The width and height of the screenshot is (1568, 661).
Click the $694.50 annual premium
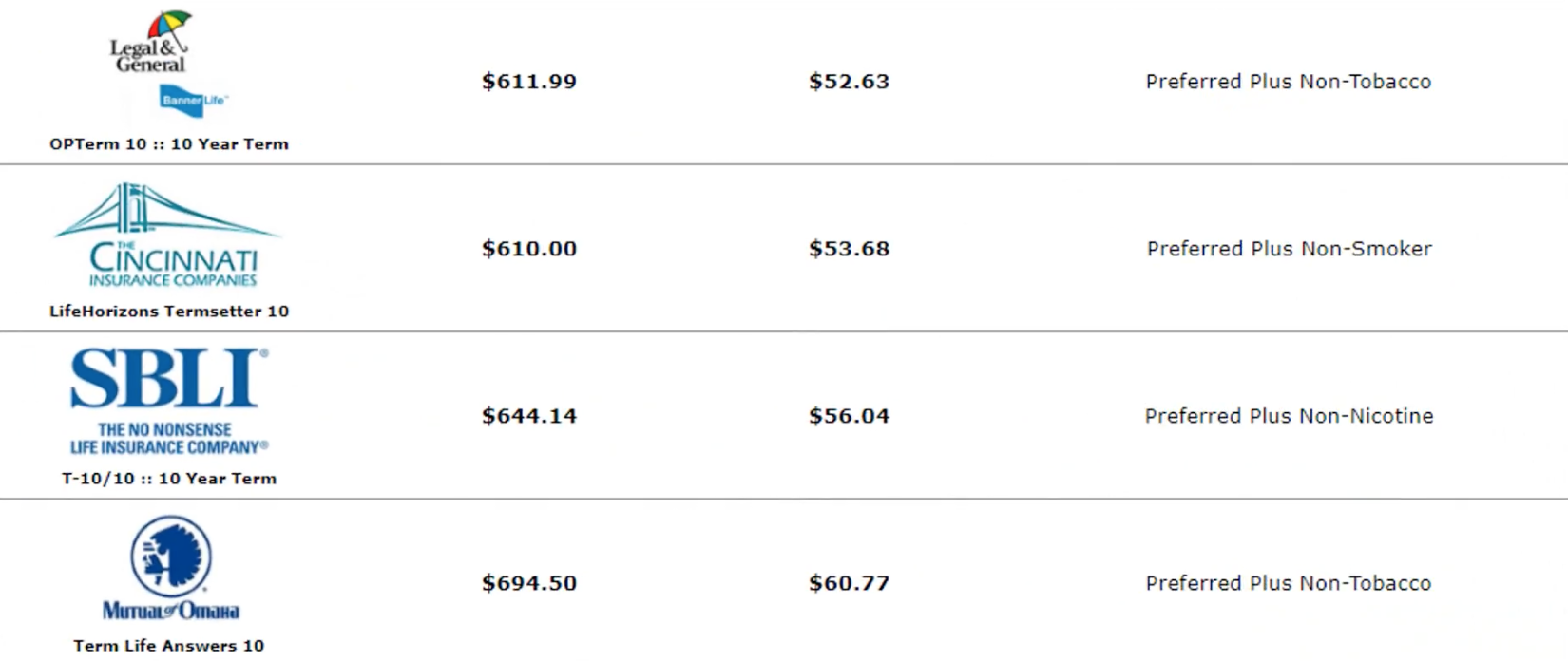(529, 583)
